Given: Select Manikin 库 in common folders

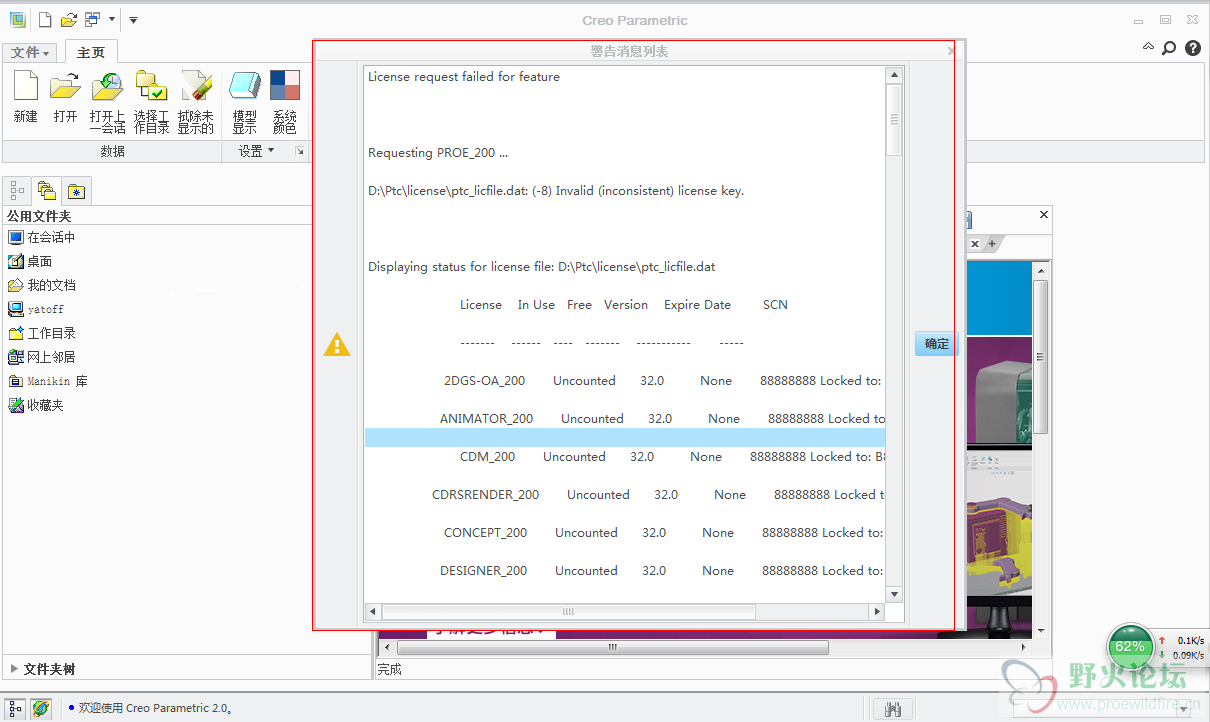Looking at the screenshot, I should click(x=48, y=381).
